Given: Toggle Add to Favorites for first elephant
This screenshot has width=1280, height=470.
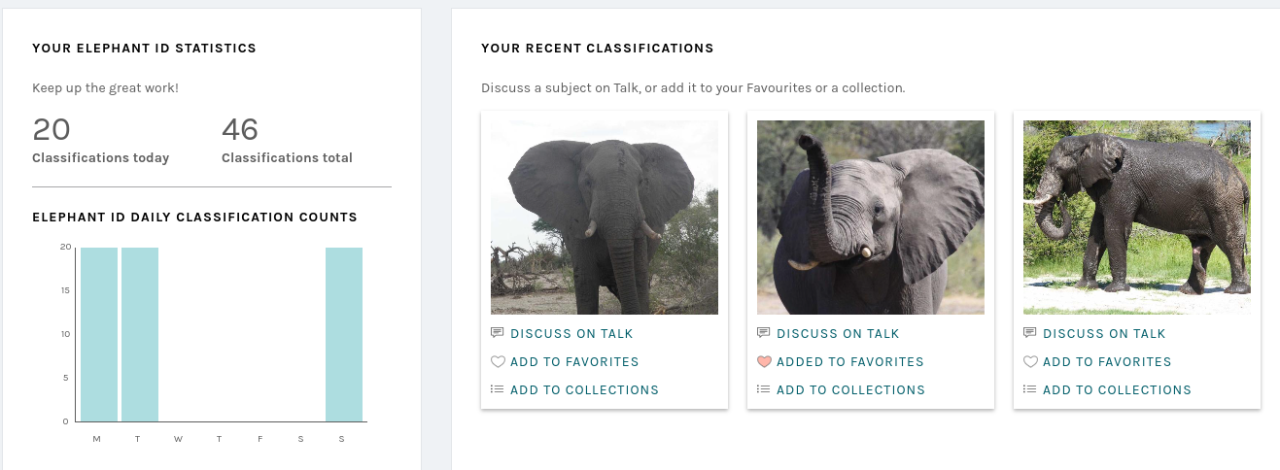Looking at the screenshot, I should (x=574, y=362).
